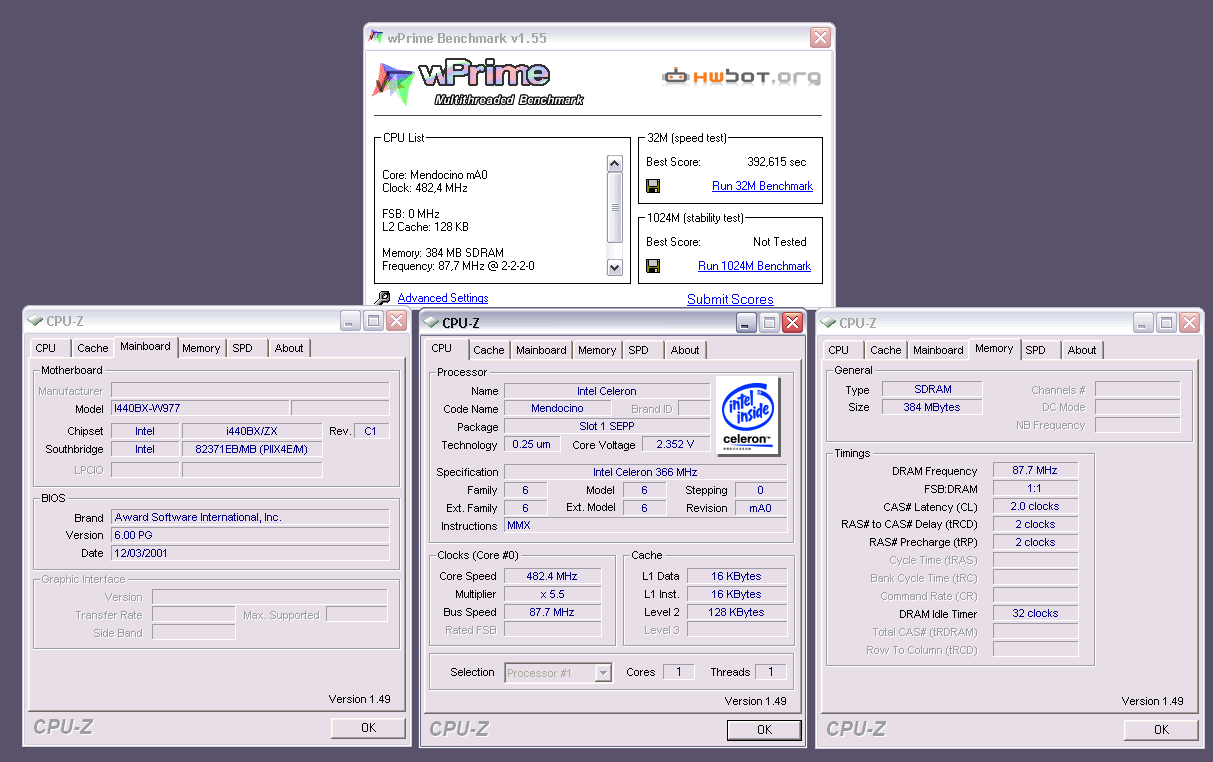Click the CPU List scrollbar thumb
This screenshot has width=1213, height=762.
(x=615, y=207)
